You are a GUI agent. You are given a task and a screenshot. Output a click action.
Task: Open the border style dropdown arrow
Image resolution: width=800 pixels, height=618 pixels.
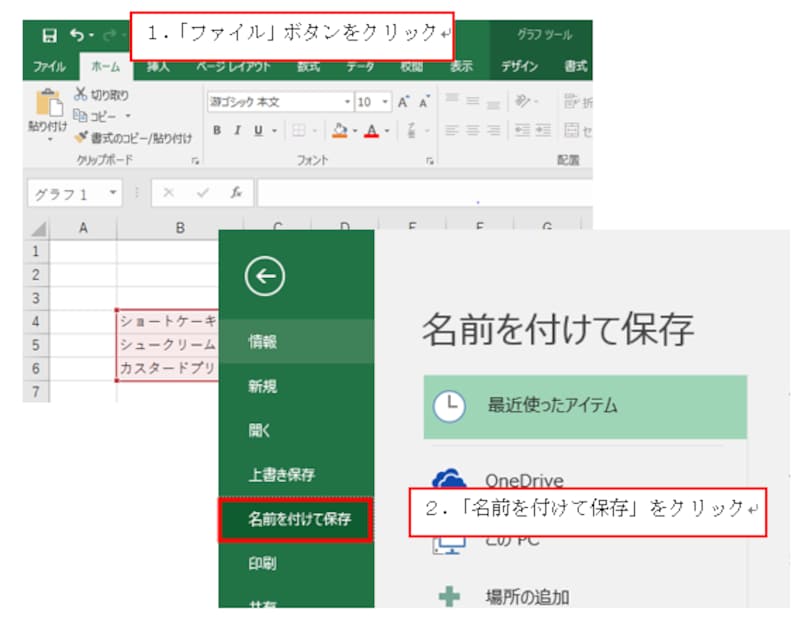tap(313, 130)
